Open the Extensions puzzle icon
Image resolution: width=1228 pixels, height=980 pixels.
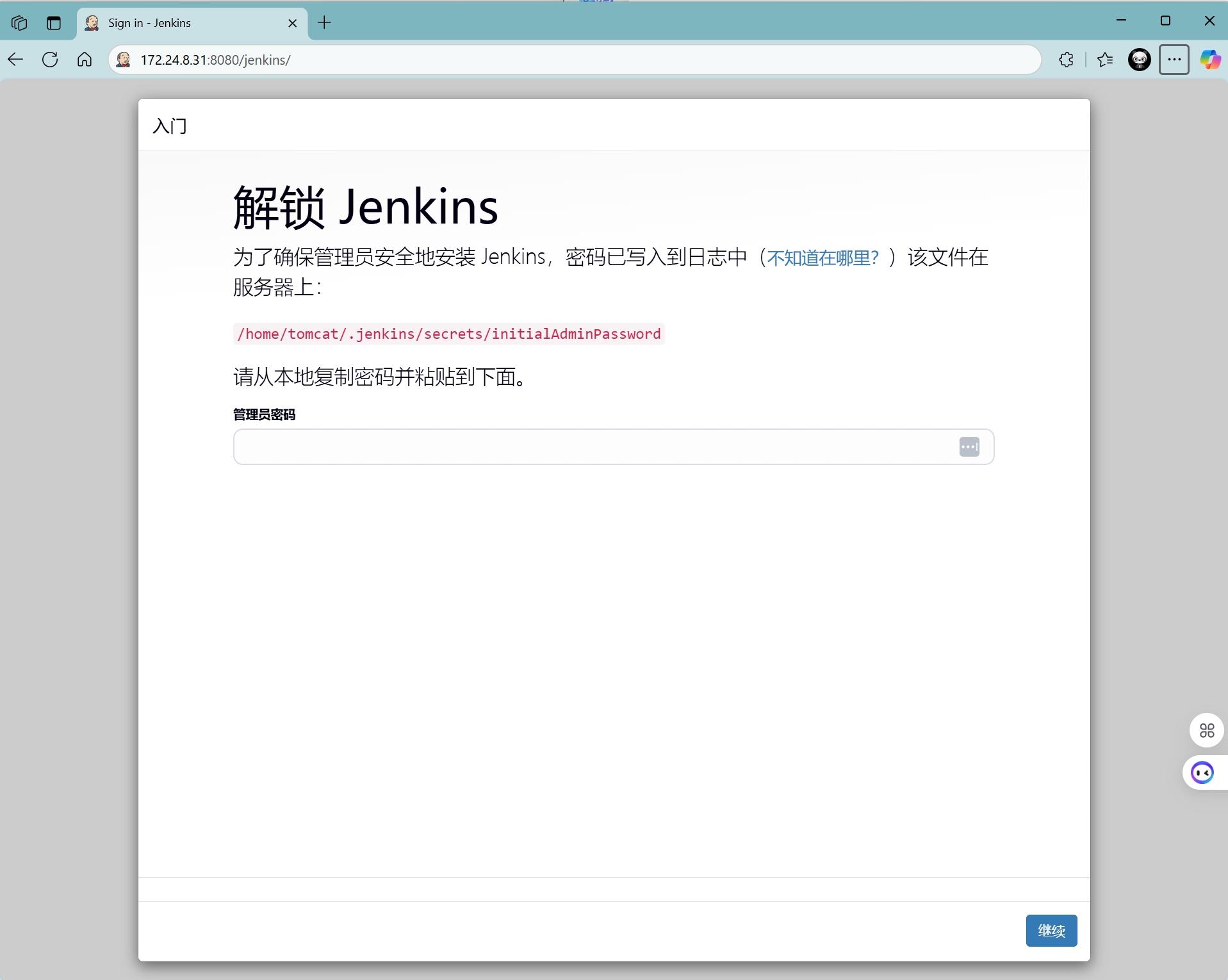(1066, 60)
